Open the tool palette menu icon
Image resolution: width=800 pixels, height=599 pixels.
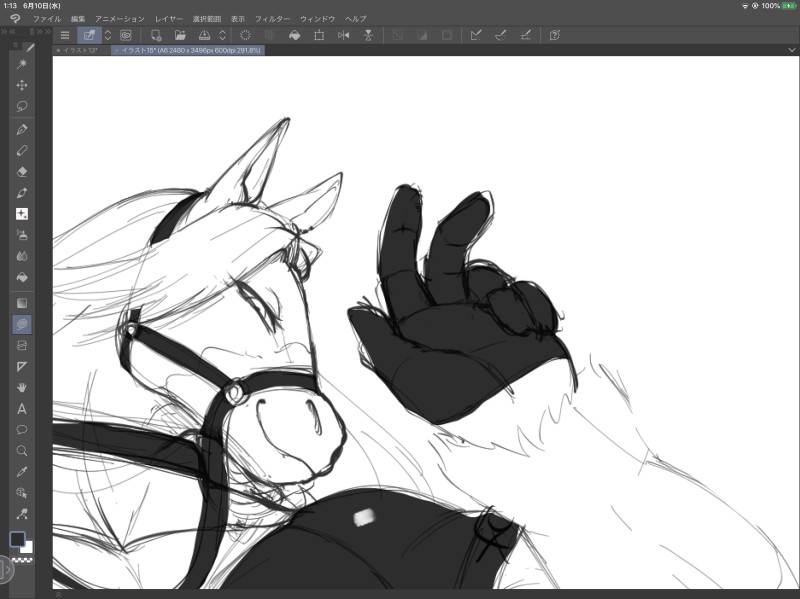coord(16,45)
